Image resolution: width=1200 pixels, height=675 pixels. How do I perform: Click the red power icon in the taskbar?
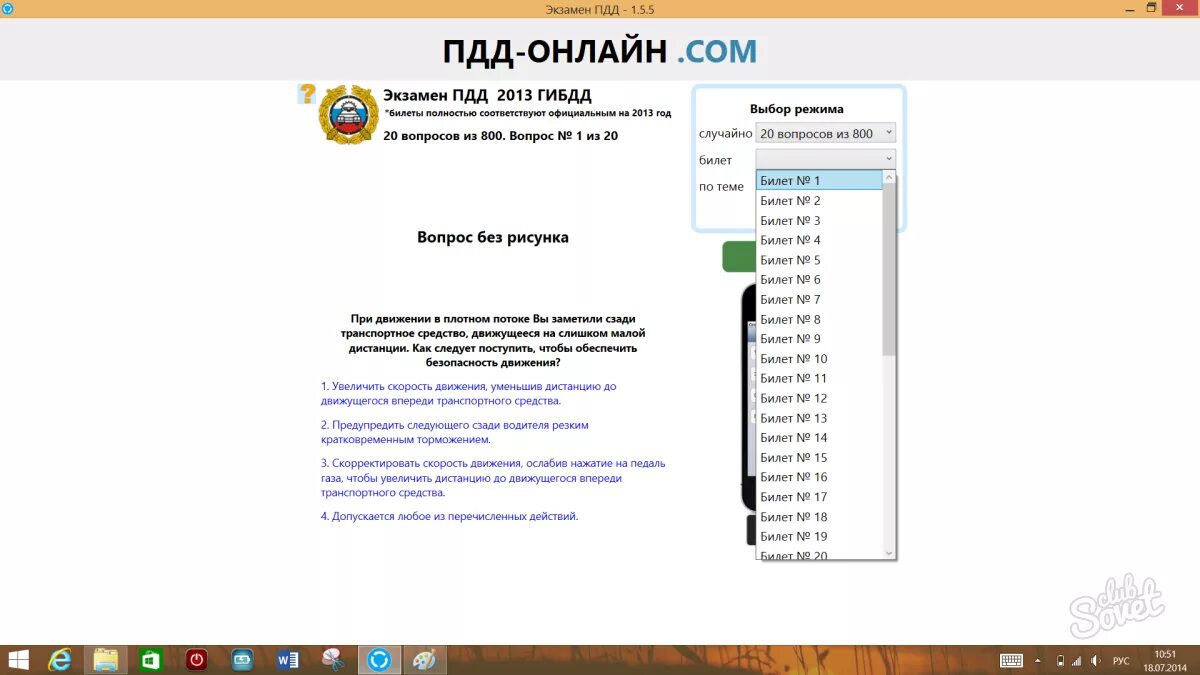click(x=197, y=660)
